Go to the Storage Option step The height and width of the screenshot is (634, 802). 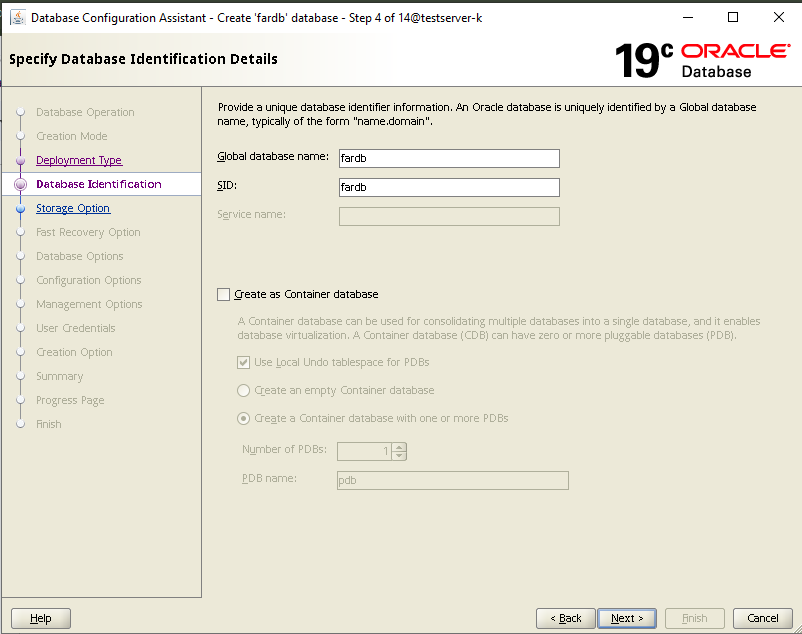point(73,208)
